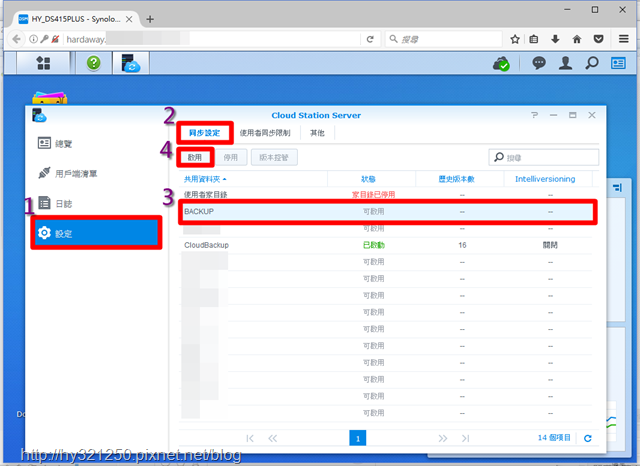Toggle the DSM widgets panel icon

click(618, 63)
